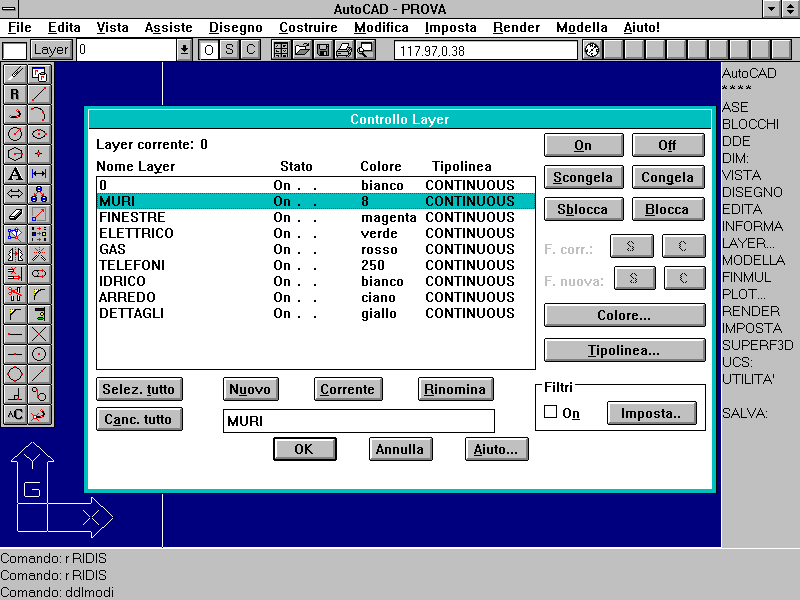This screenshot has width=800, height=600.
Task: Select the Center snap circle-with-dot icon
Action: [39, 354]
